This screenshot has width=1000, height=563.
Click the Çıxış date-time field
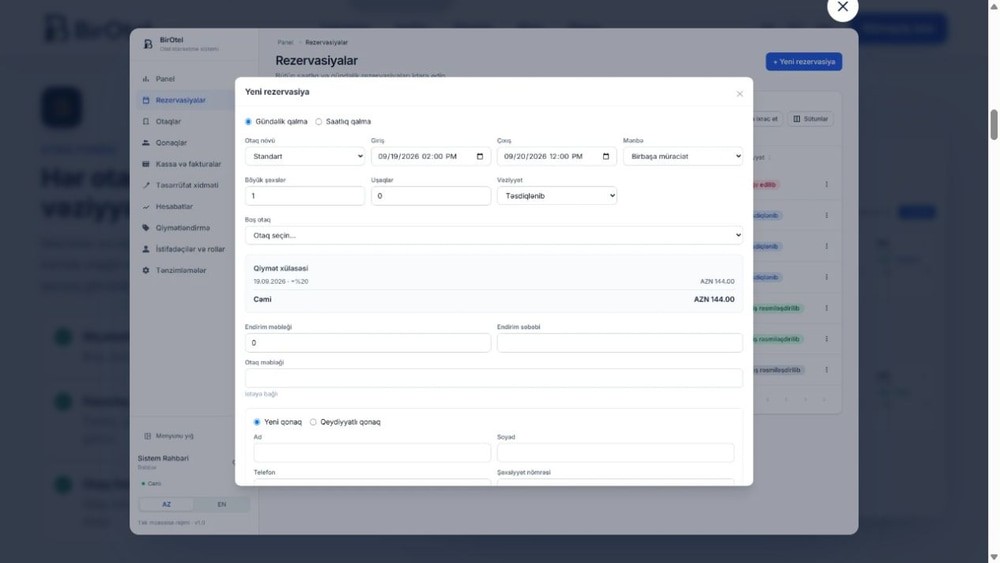coord(557,156)
